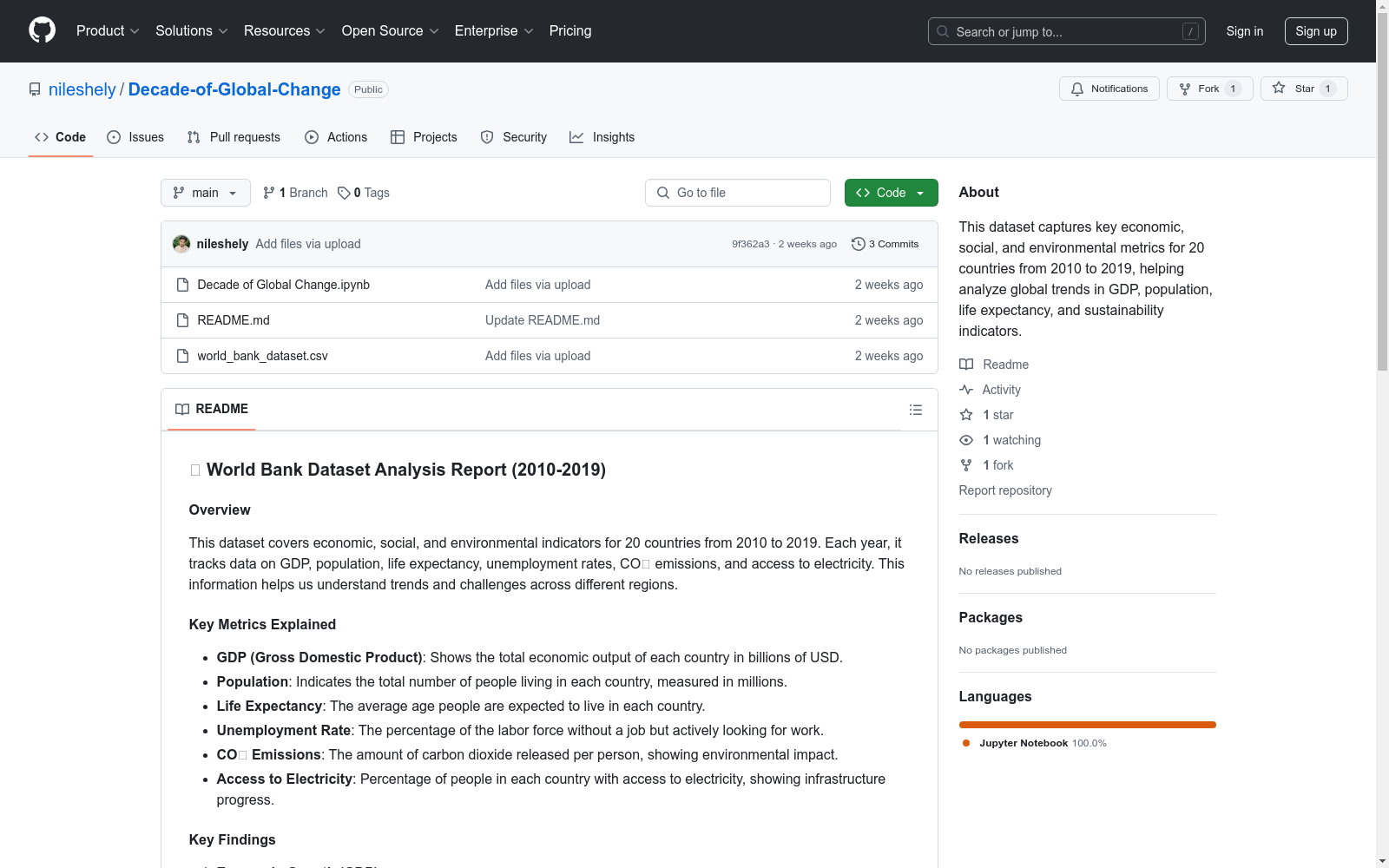Expand the Enterprise menu
1389x868 pixels.
494,31
